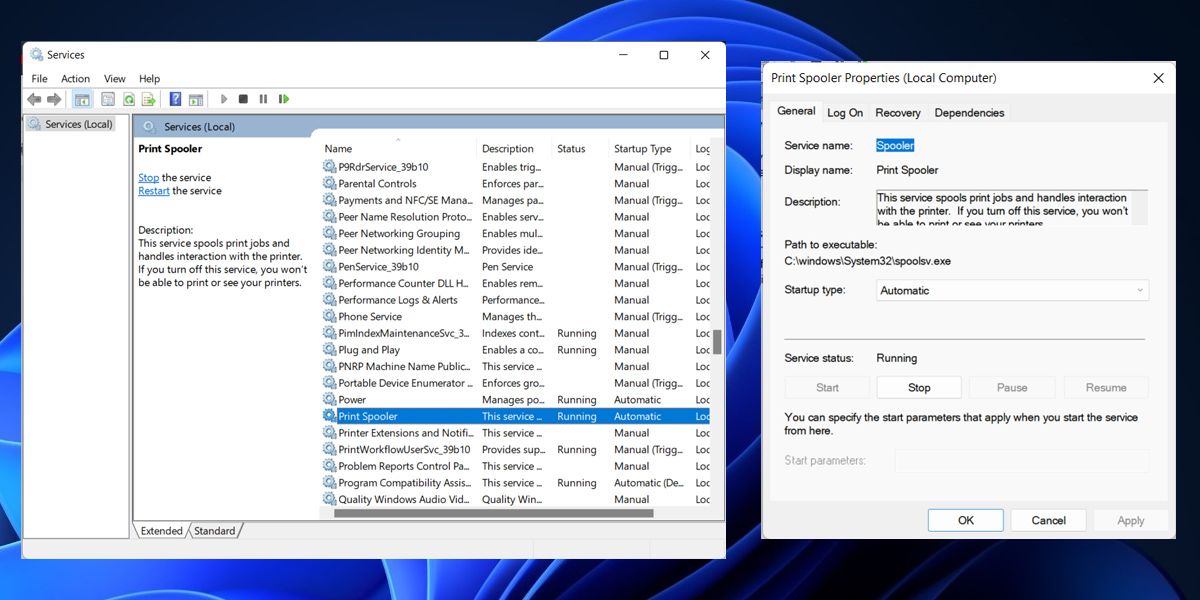Click the blue Help toolbar icon
1200x600 pixels.
coord(175,99)
